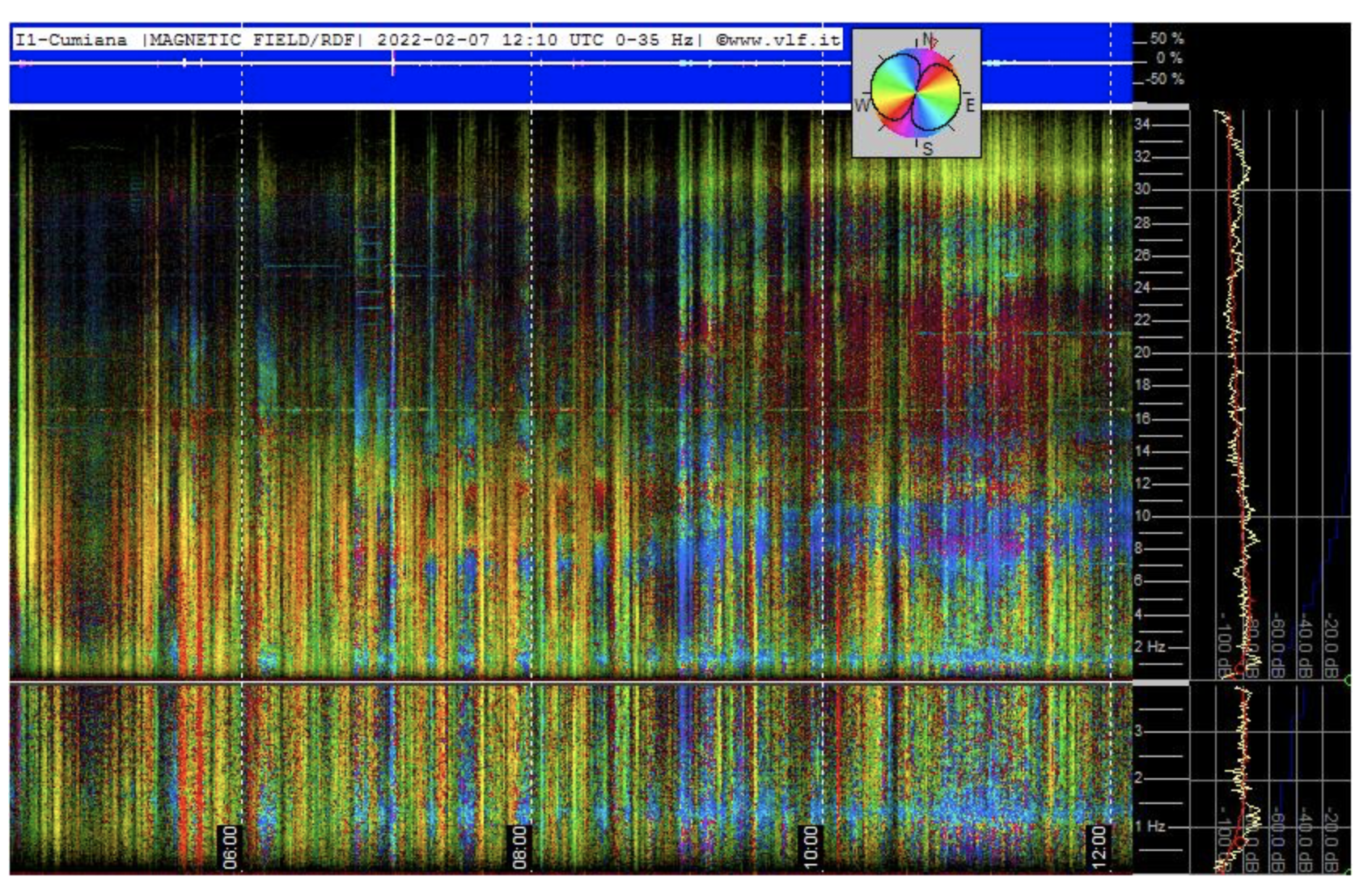Select the 10:00 time marker
The height and width of the screenshot is (893, 1372).
coord(810,847)
